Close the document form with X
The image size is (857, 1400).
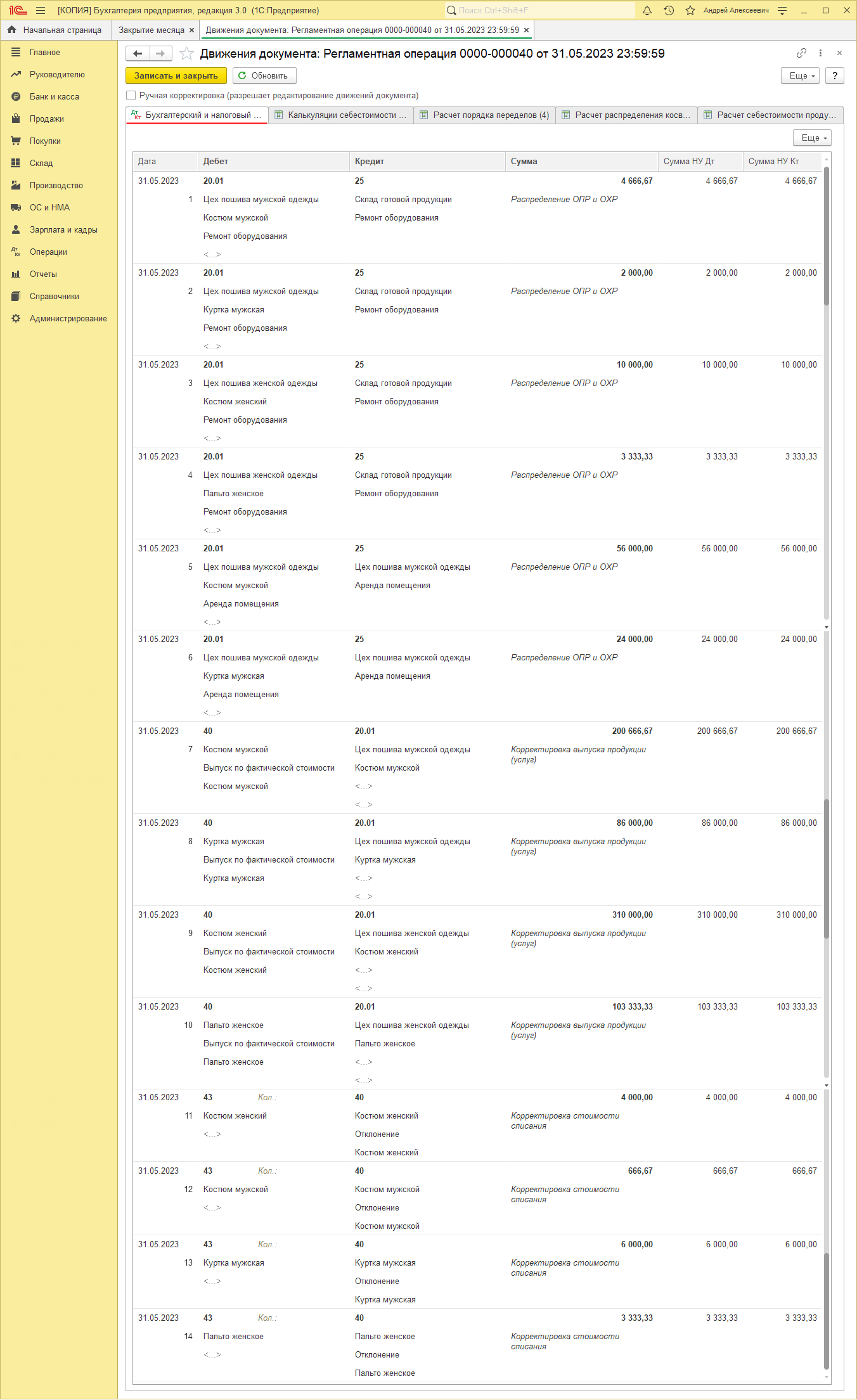[x=839, y=53]
